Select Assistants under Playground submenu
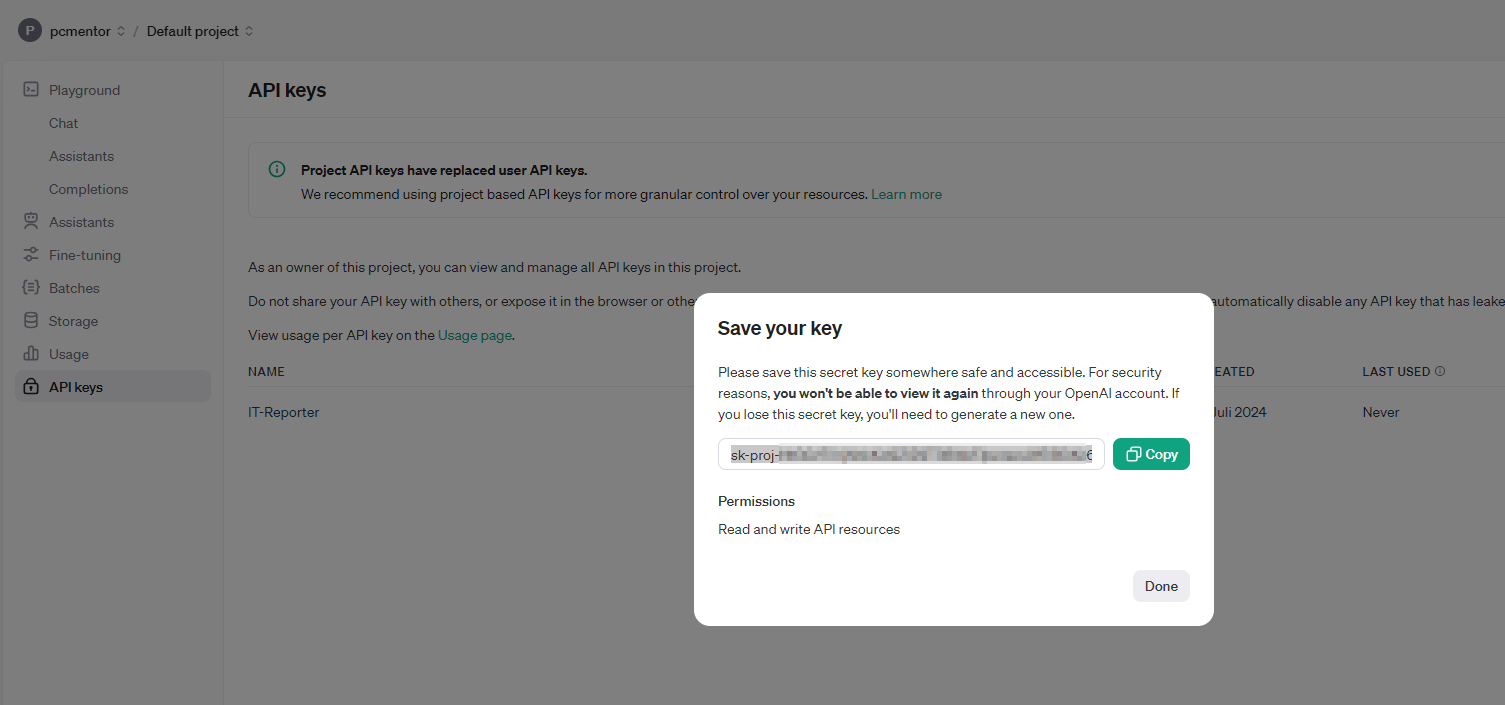1505x705 pixels. tap(81, 156)
